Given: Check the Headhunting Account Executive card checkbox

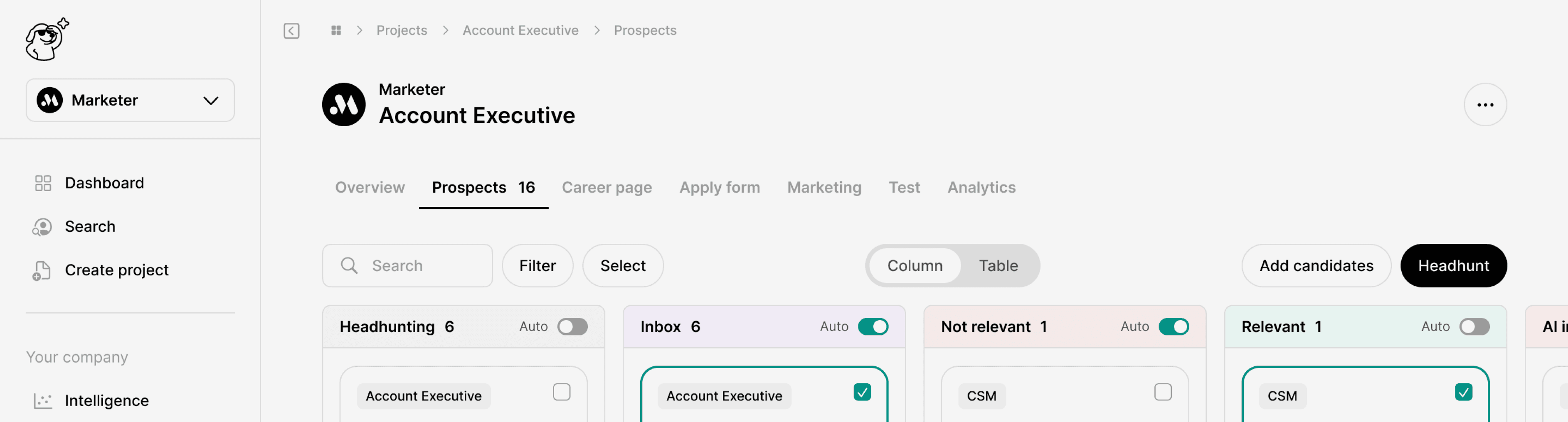Looking at the screenshot, I should tap(562, 392).
